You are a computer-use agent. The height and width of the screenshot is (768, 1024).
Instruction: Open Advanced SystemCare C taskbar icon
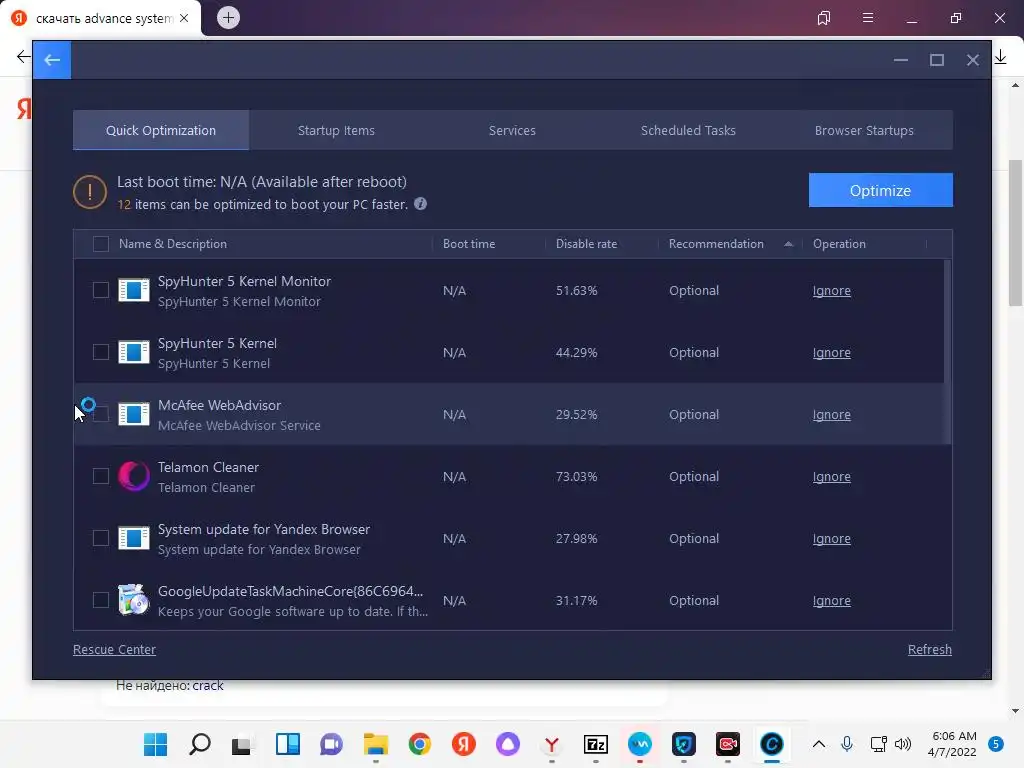click(771, 744)
